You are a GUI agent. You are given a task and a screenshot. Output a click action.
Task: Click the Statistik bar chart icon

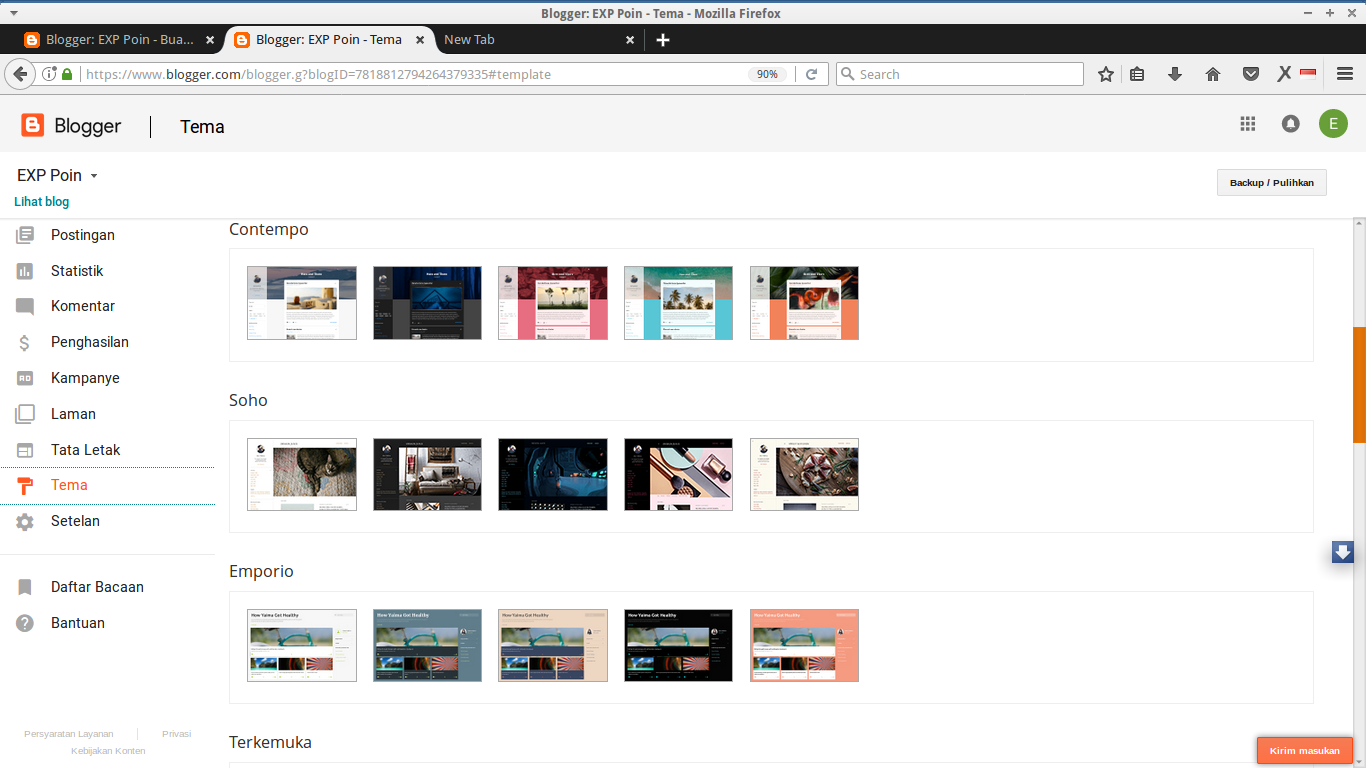pyautogui.click(x=25, y=271)
